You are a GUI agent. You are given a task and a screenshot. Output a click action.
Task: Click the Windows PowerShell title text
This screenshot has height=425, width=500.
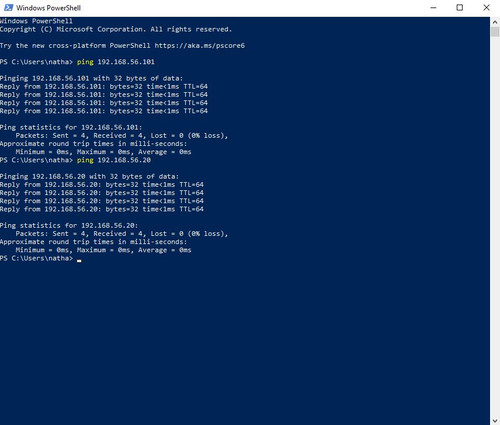tap(48, 8)
